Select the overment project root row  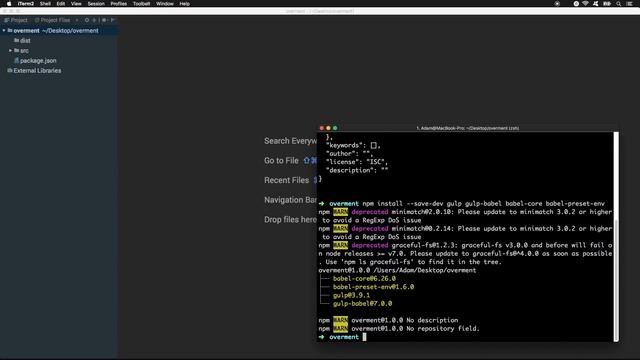(59, 31)
